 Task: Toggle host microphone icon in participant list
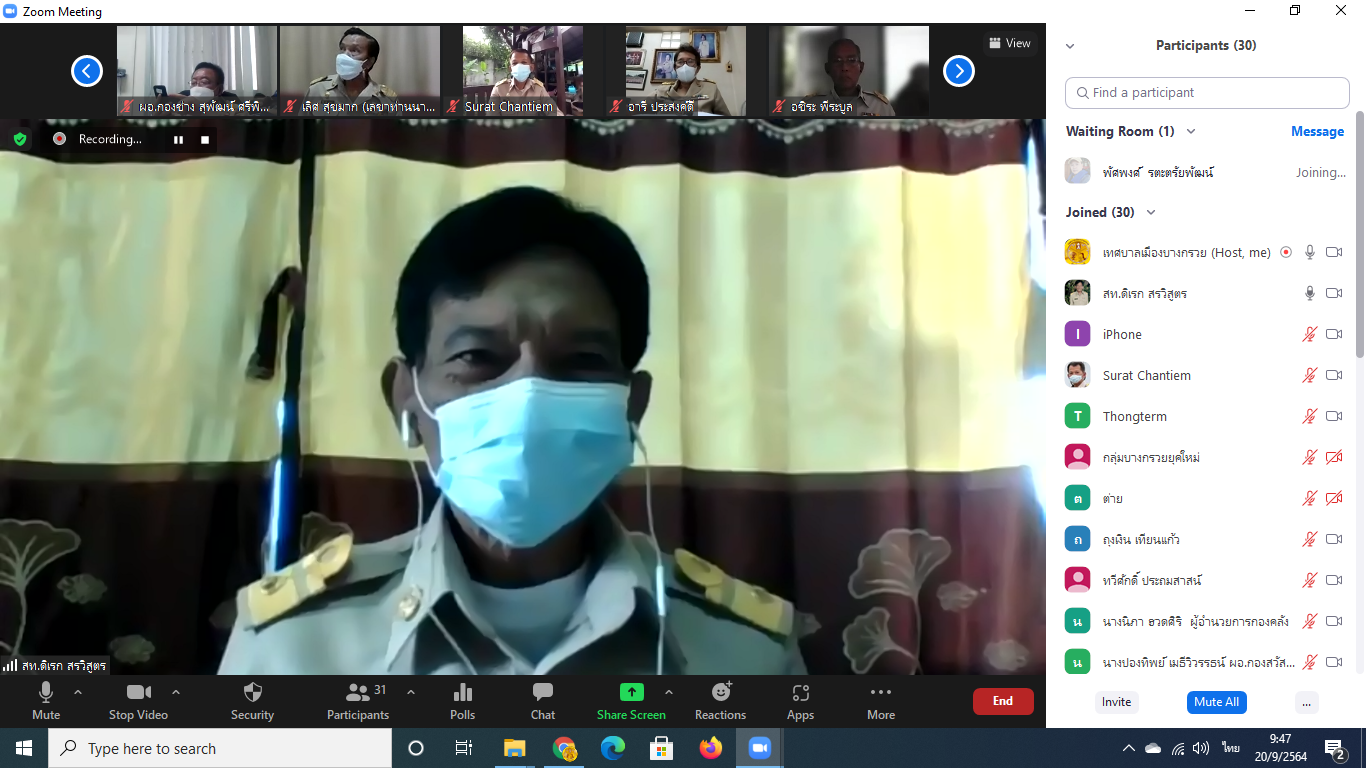coord(1310,252)
